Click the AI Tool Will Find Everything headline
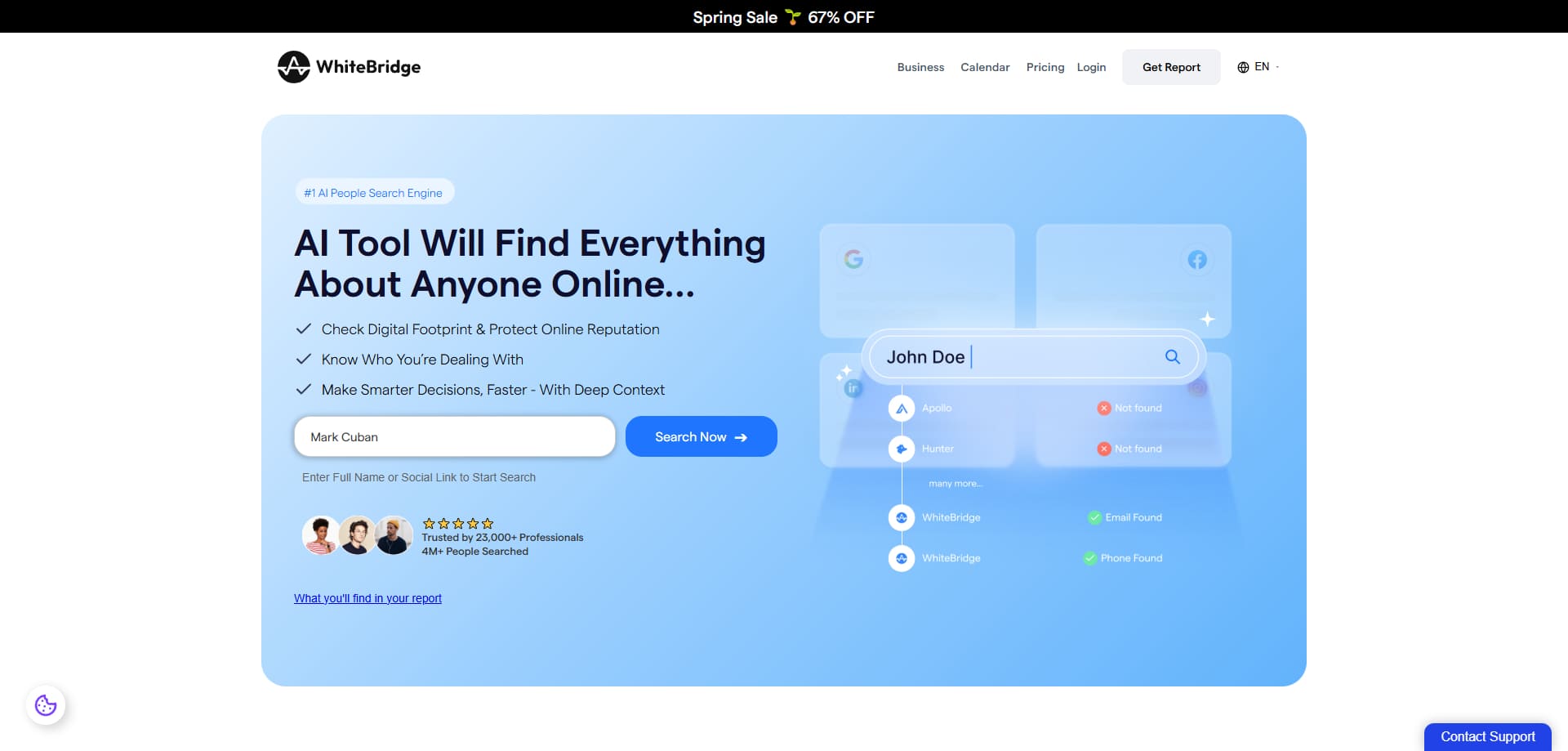The width and height of the screenshot is (1568, 751). click(x=530, y=263)
